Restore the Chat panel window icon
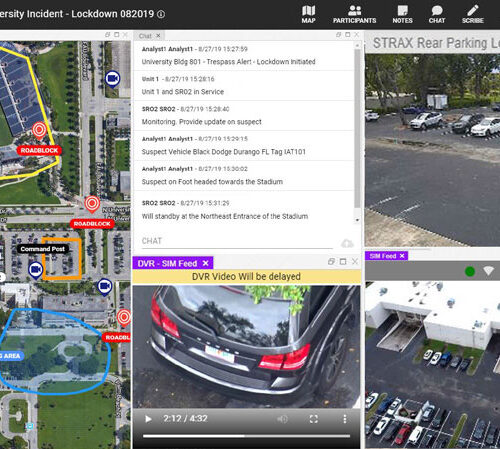Viewport: 500px width, 449px height. pyautogui.click(x=338, y=35)
